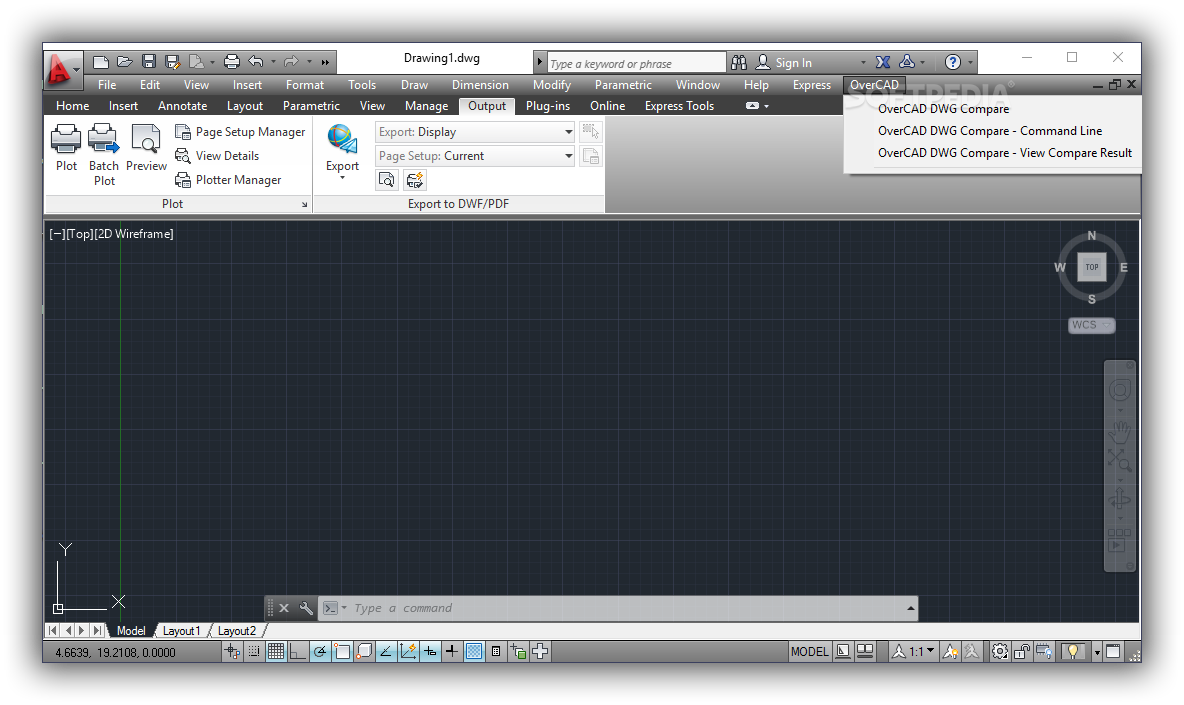Undo the last action with the Undo arrow
This screenshot has height=705, width=1184.
coord(256,62)
